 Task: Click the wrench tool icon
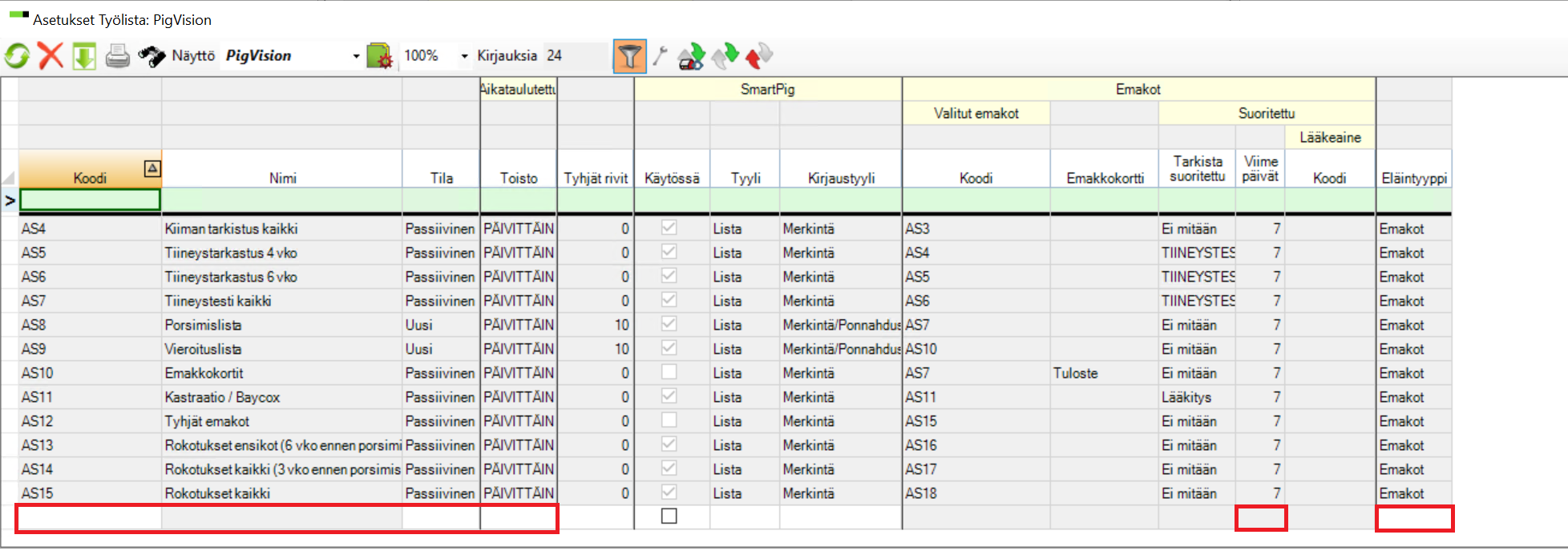tap(660, 56)
